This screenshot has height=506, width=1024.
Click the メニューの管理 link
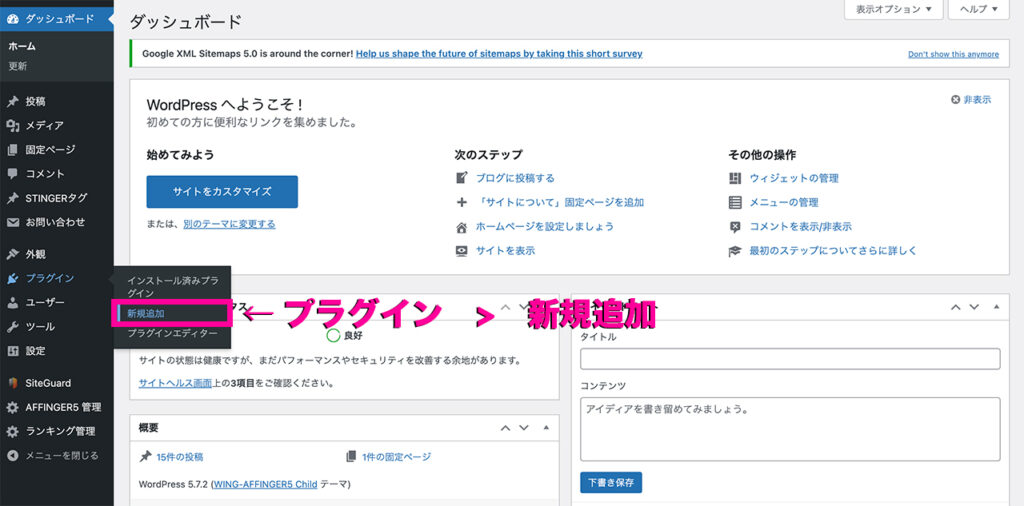[x=784, y=202]
